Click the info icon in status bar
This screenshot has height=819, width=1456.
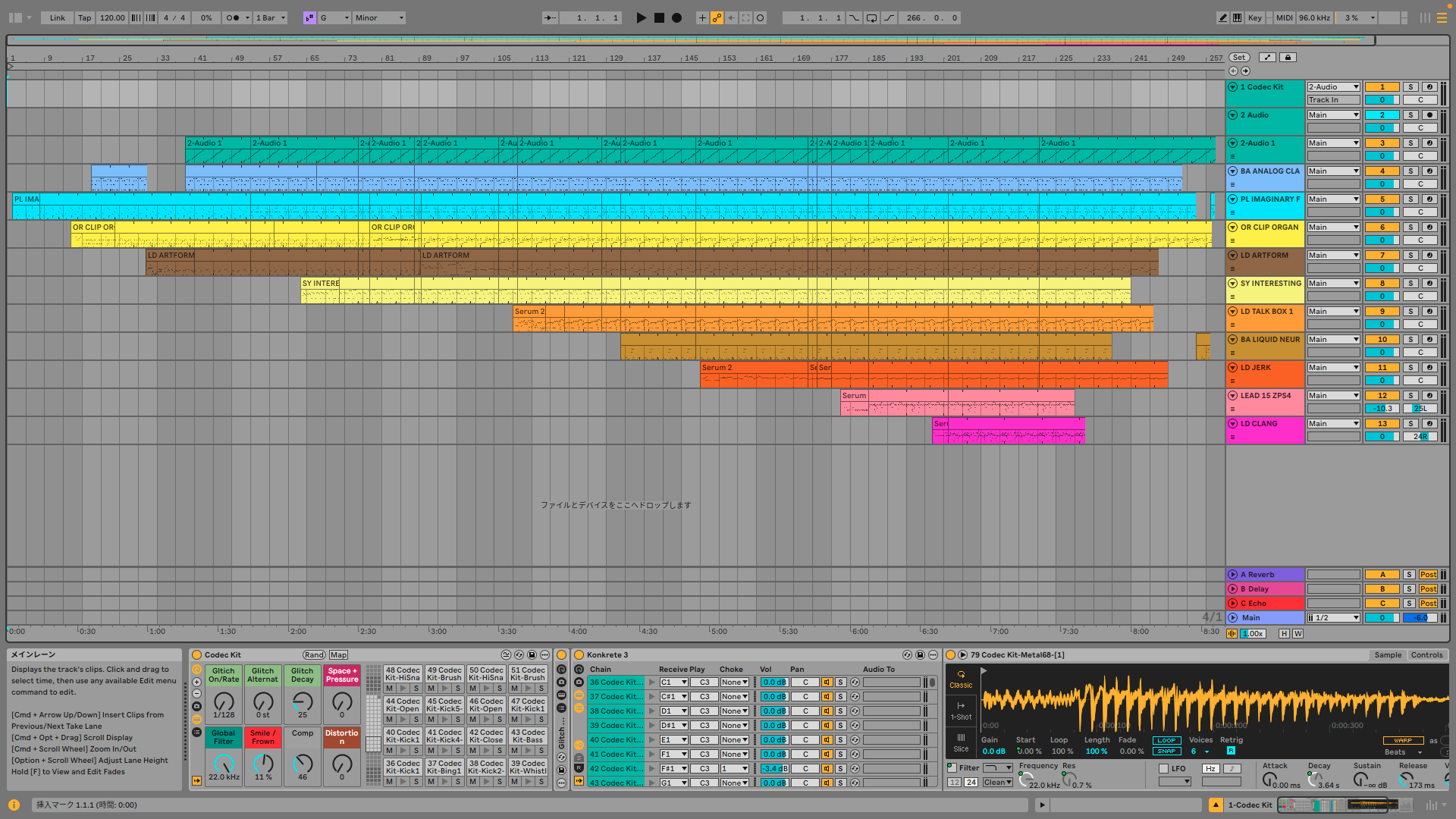click(x=14, y=805)
